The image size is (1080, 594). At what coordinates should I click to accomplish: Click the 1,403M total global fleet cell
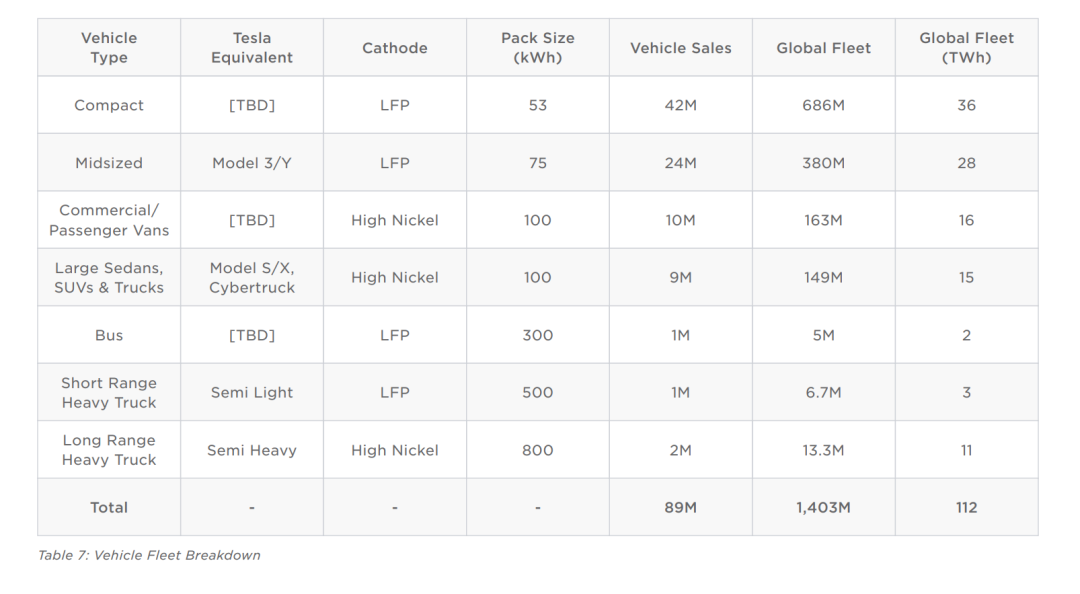coord(823,508)
